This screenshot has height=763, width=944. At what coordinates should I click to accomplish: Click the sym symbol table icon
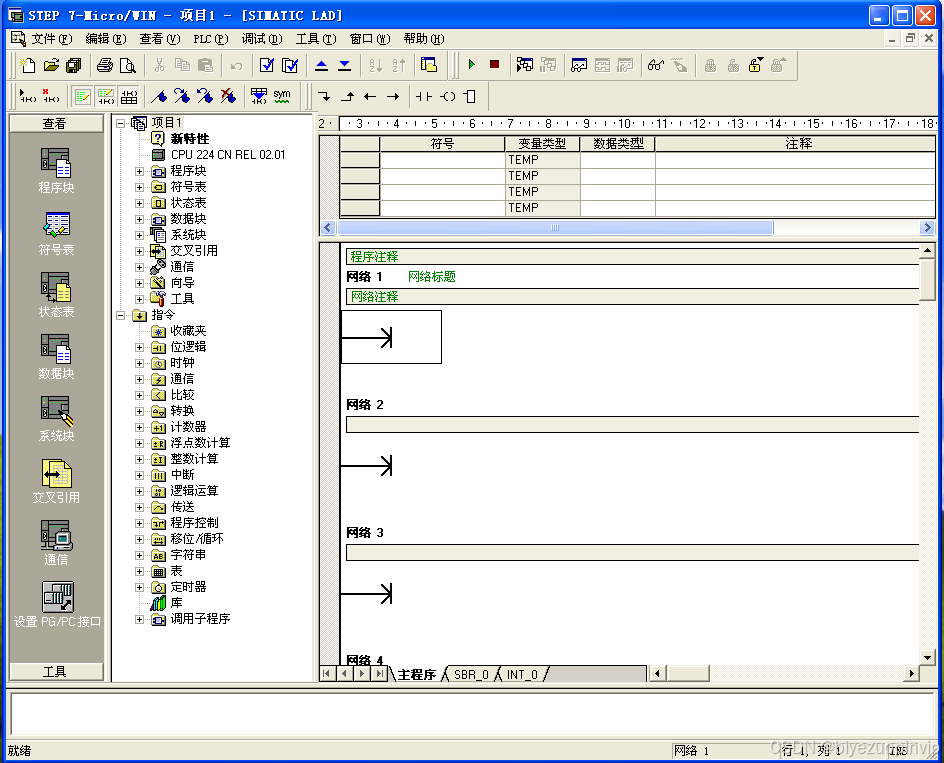(x=282, y=96)
